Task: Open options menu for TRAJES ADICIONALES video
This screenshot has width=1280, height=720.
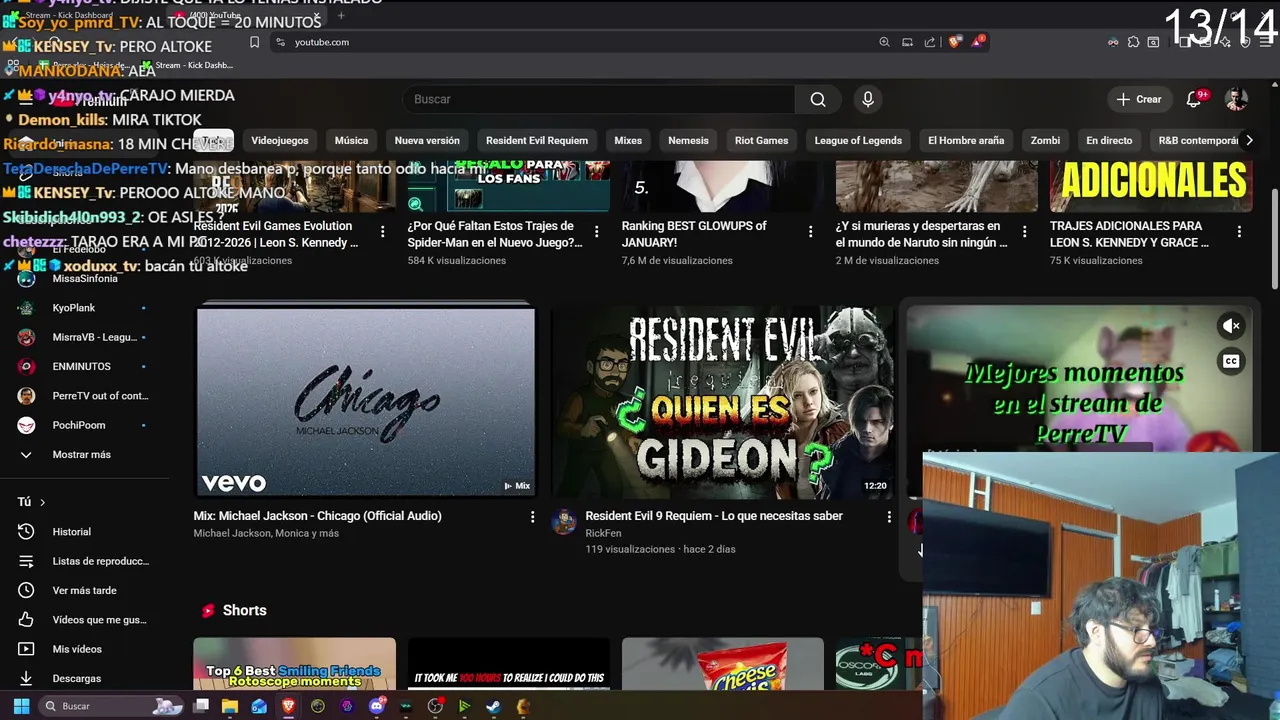Action: tap(1239, 232)
